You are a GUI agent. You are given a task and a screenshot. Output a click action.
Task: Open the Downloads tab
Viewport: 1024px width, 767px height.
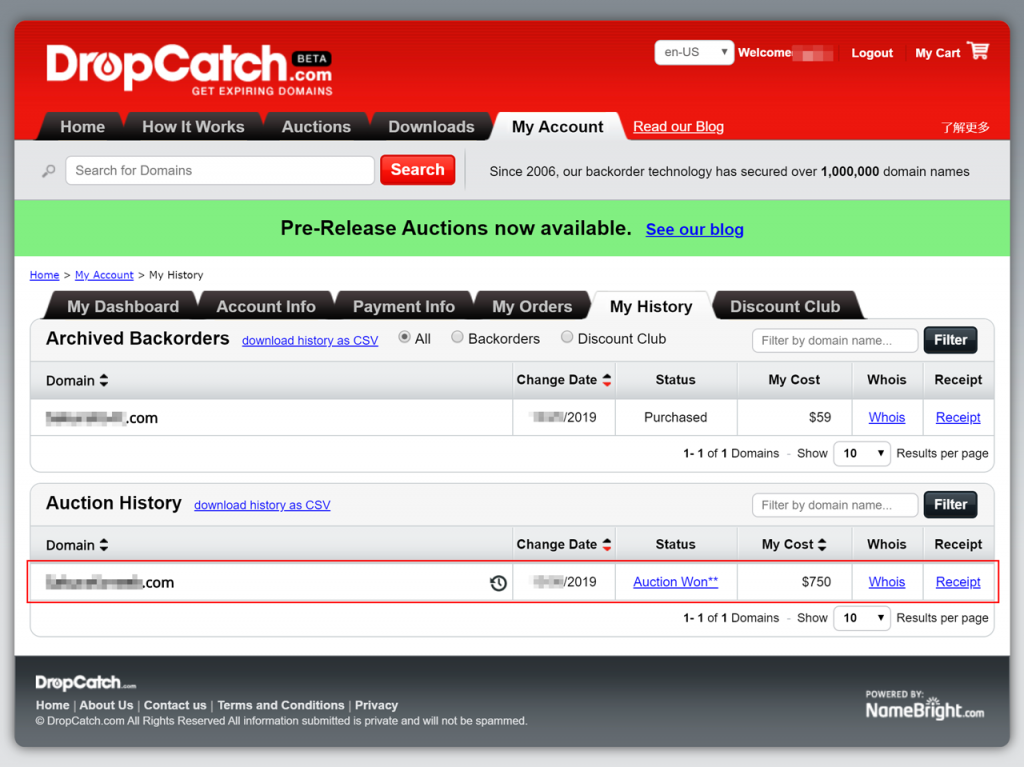pyautogui.click(x=431, y=127)
